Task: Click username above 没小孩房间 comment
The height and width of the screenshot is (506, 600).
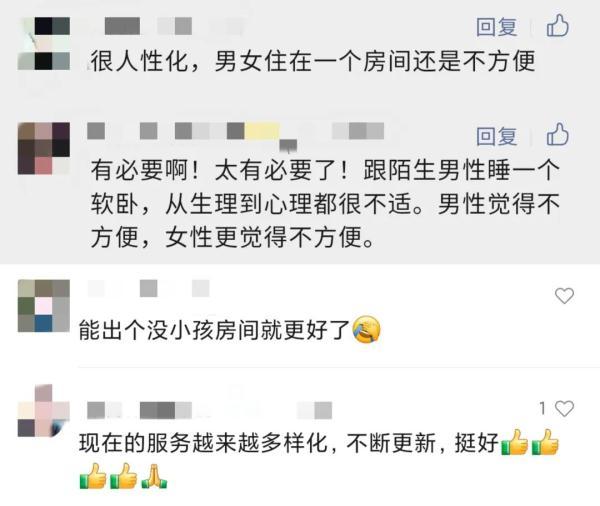Action: (x=148, y=288)
